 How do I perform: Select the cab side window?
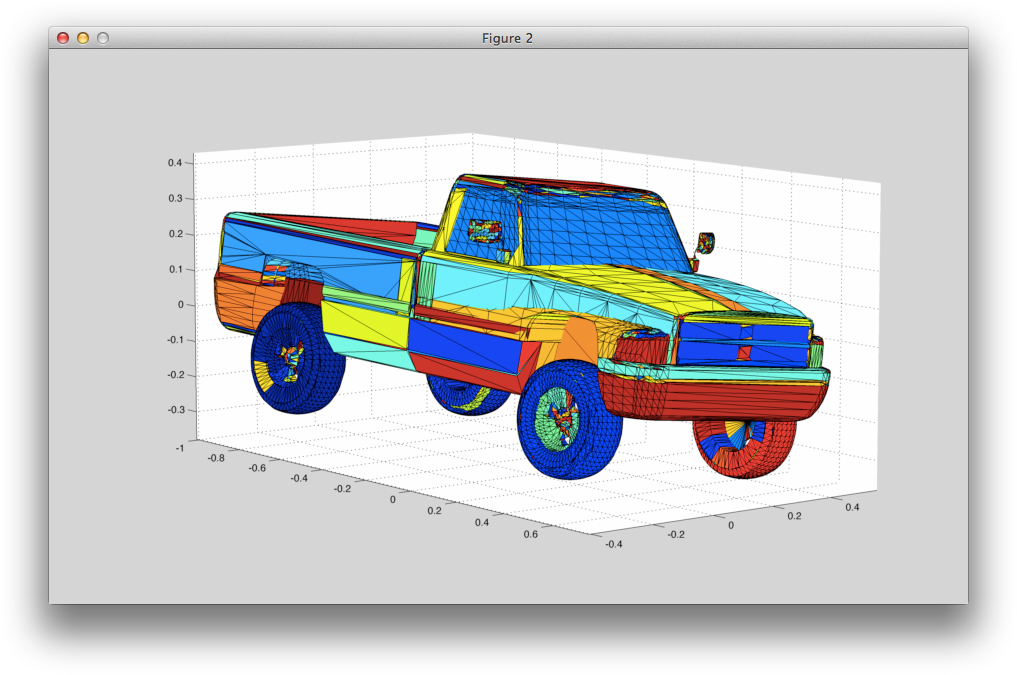tap(488, 232)
